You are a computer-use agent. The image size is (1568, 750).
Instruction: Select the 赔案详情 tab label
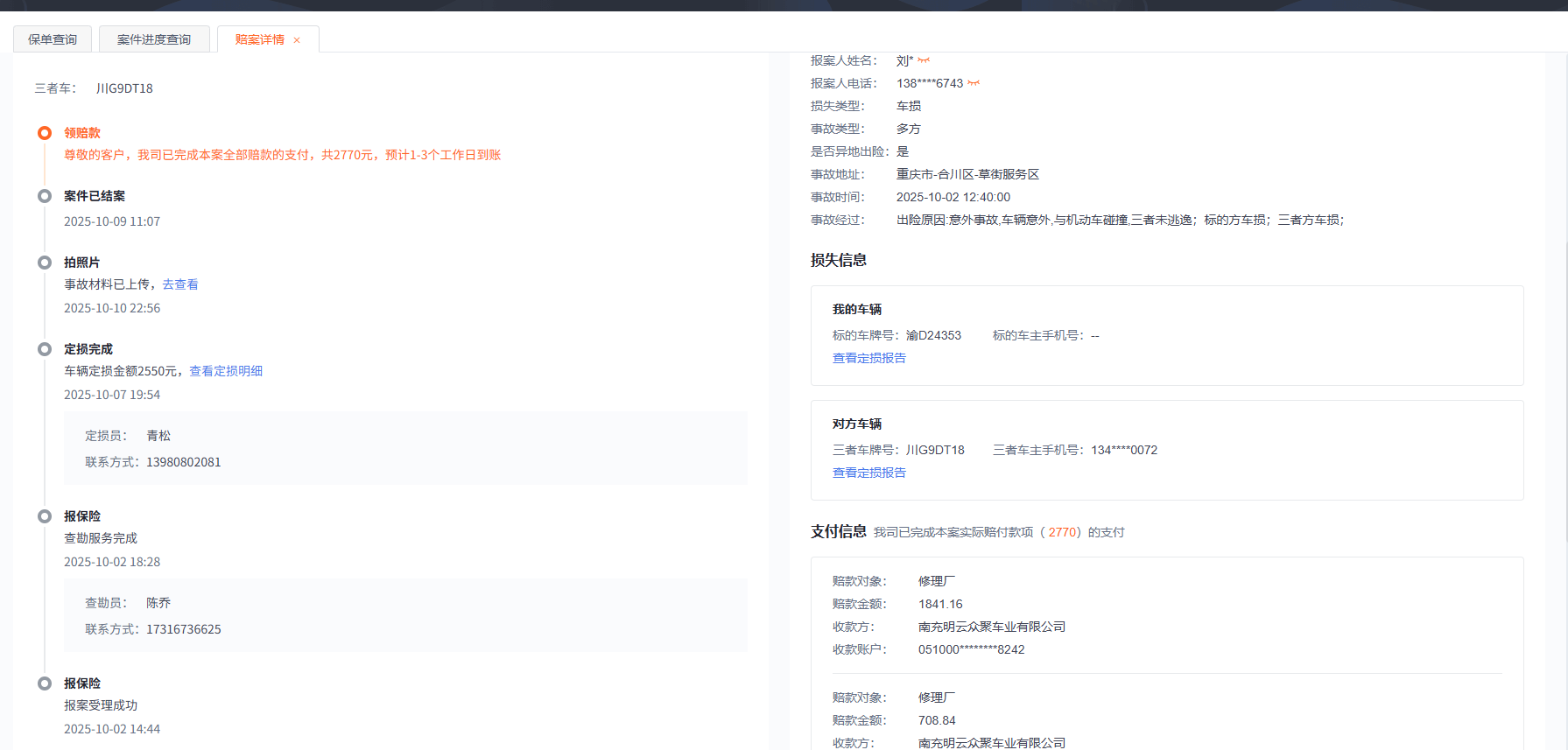tap(259, 39)
